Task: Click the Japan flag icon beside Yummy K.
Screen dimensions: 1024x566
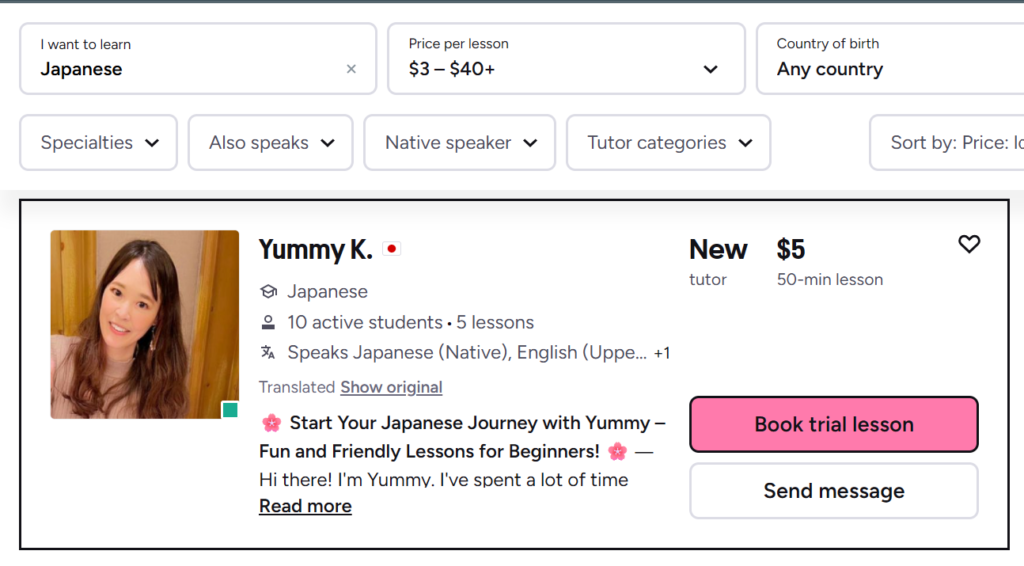Action: (x=391, y=249)
